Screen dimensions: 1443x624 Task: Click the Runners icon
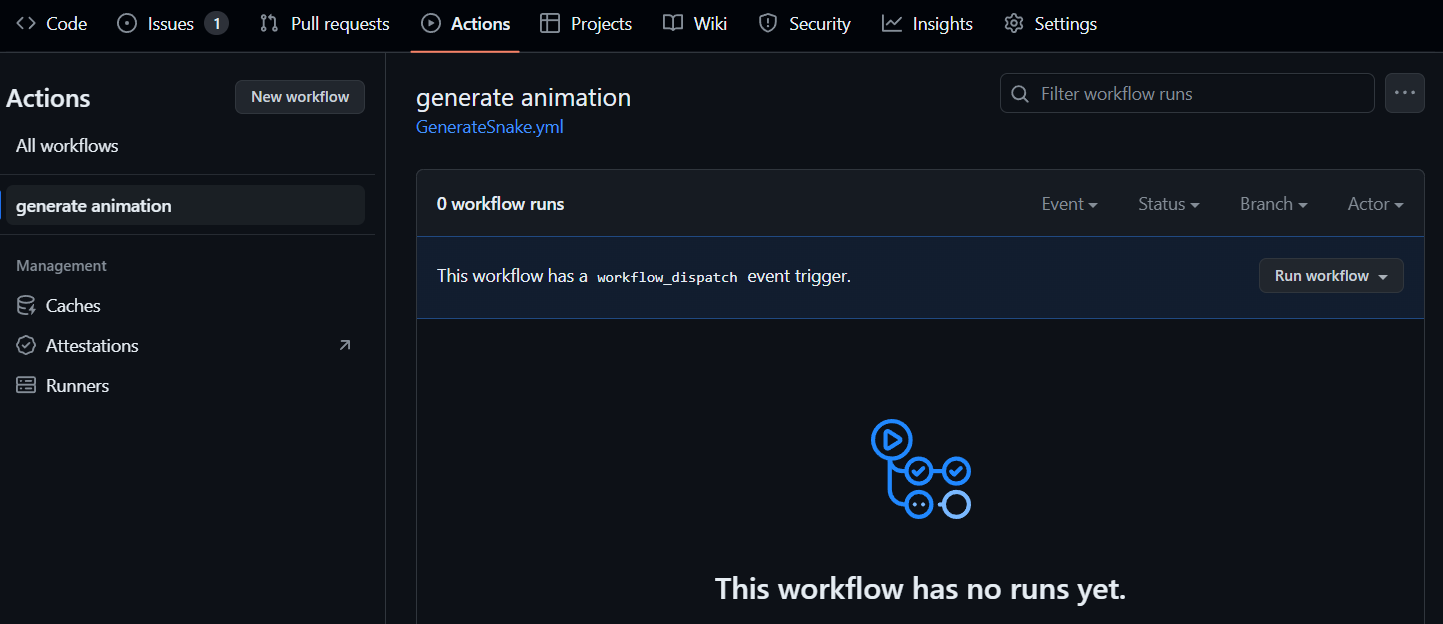coord(25,385)
